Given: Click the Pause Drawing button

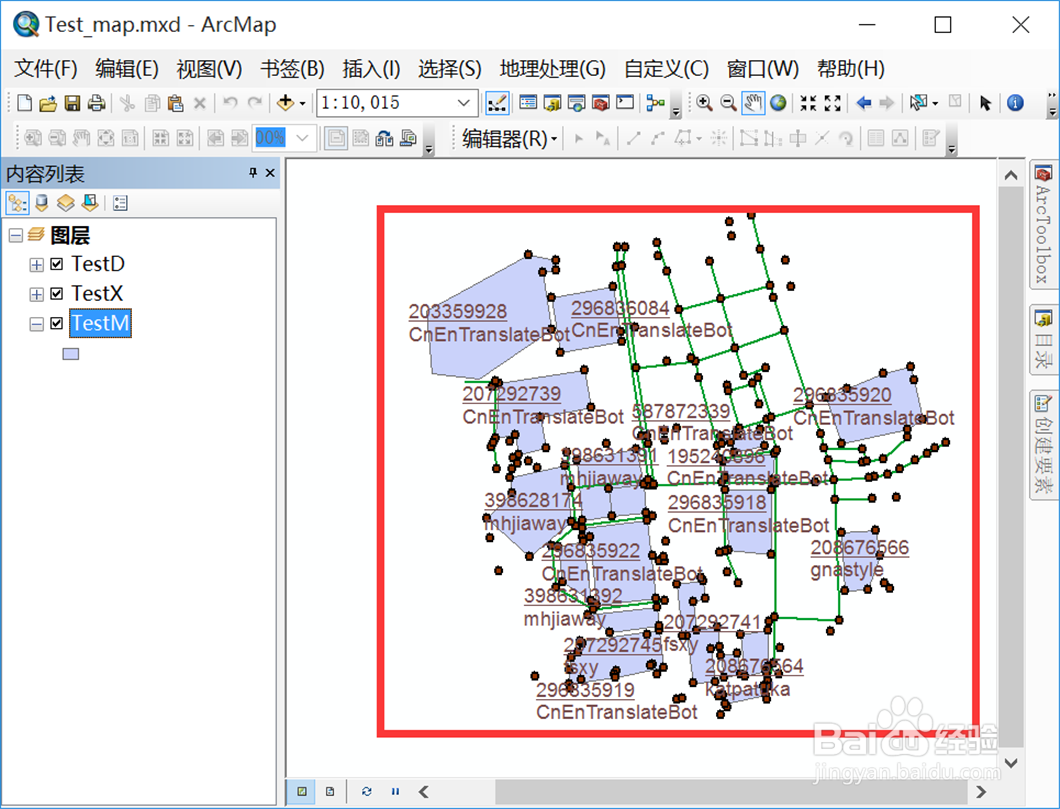Looking at the screenshot, I should pyautogui.click(x=395, y=791).
